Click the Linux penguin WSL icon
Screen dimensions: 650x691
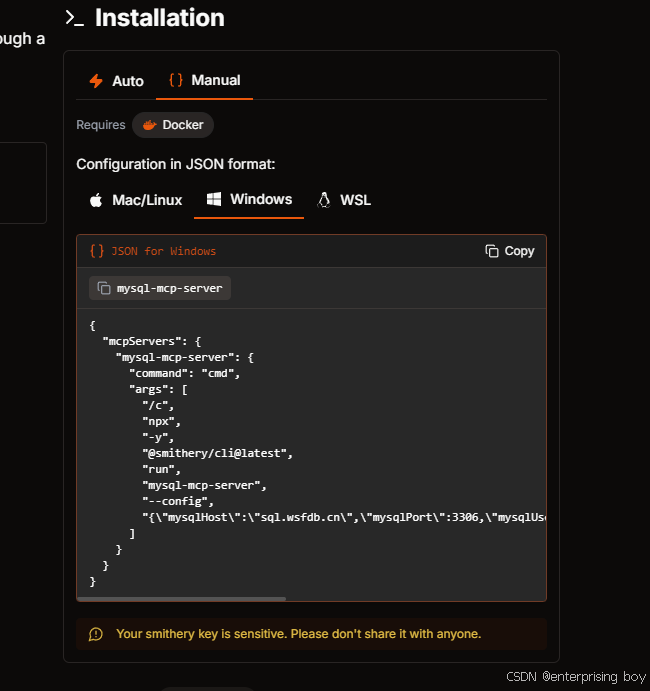(x=324, y=201)
